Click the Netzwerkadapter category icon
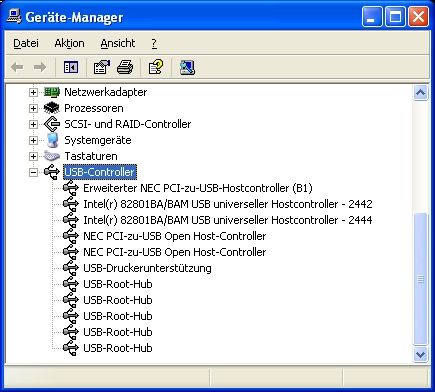Image resolution: width=435 pixels, height=392 pixels. coord(52,92)
